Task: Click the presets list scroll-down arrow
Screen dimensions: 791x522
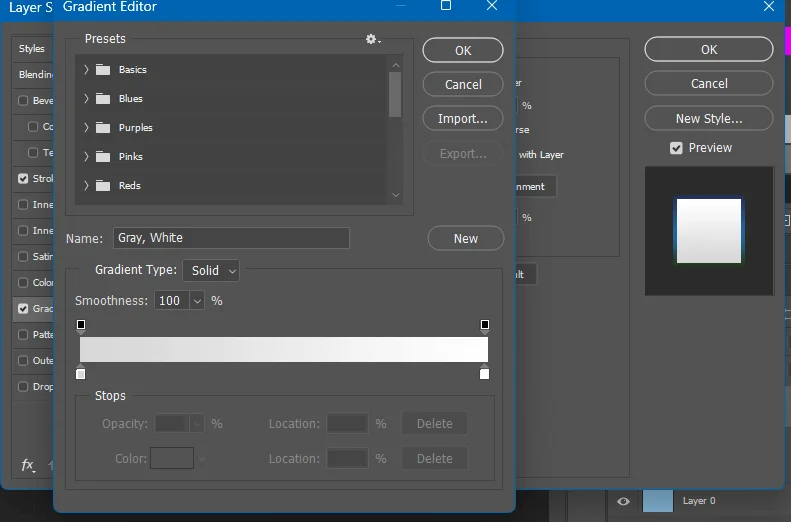Action: [396, 195]
